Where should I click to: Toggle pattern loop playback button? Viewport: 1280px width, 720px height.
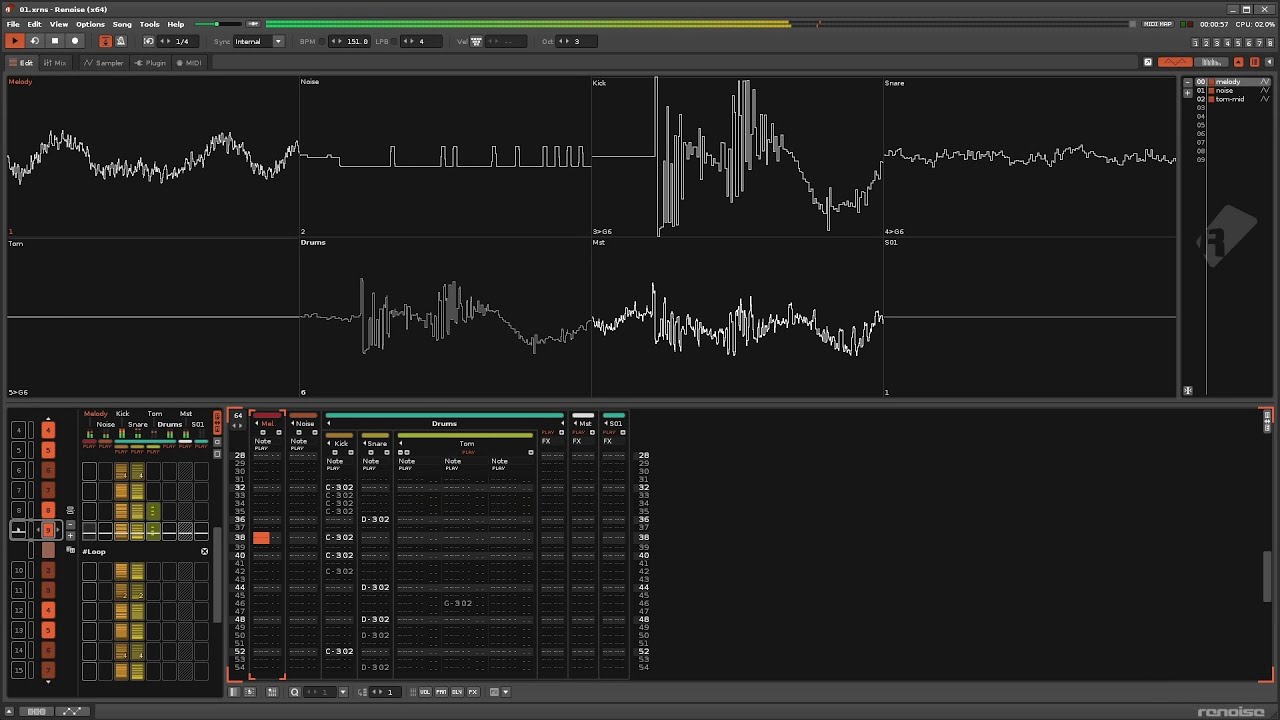34,41
